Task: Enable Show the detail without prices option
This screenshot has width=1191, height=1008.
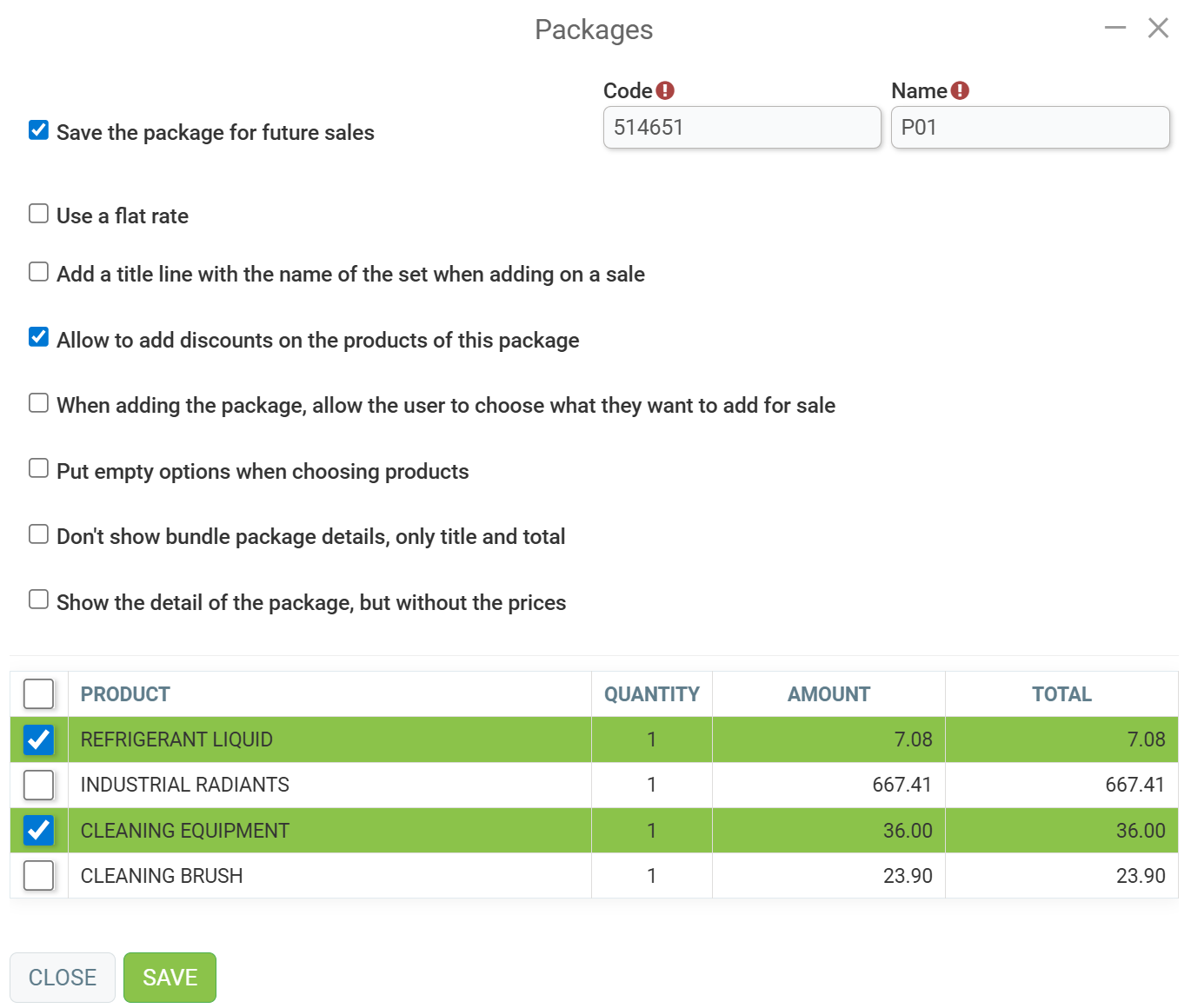Action: pos(38,600)
